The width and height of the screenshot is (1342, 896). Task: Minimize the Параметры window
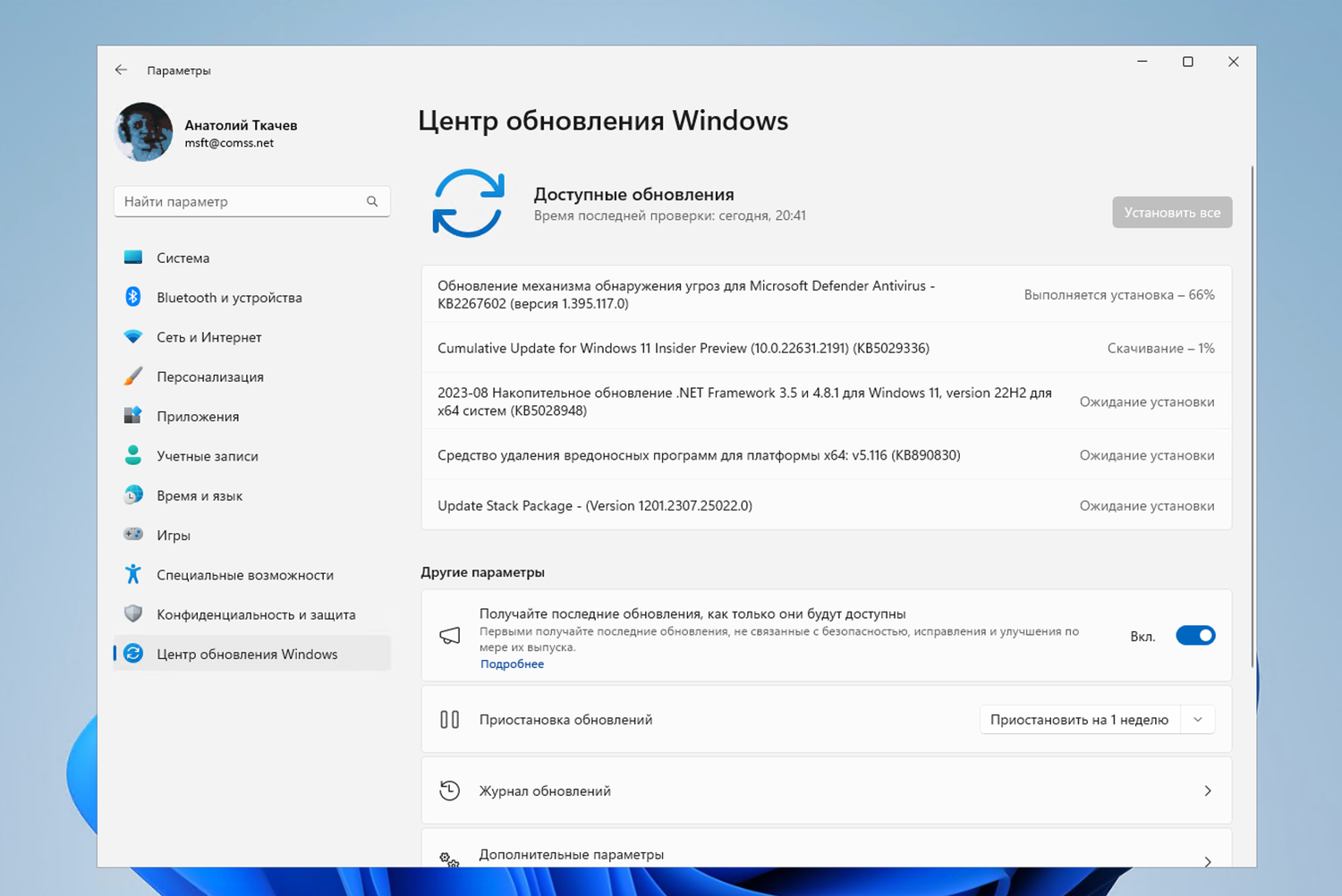(x=1142, y=62)
